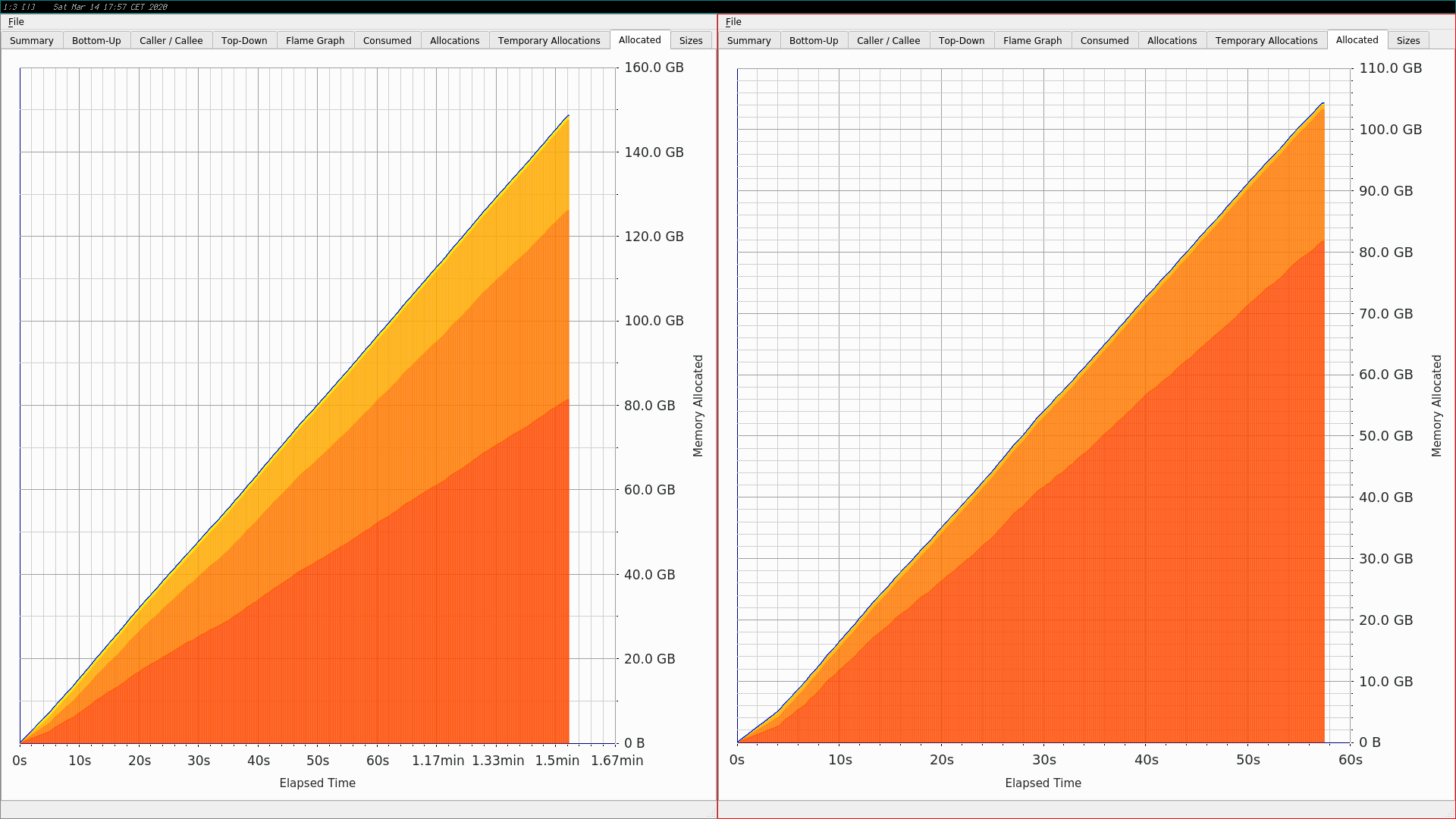
Task: Click Consumed tab right panel
Action: pos(1104,40)
